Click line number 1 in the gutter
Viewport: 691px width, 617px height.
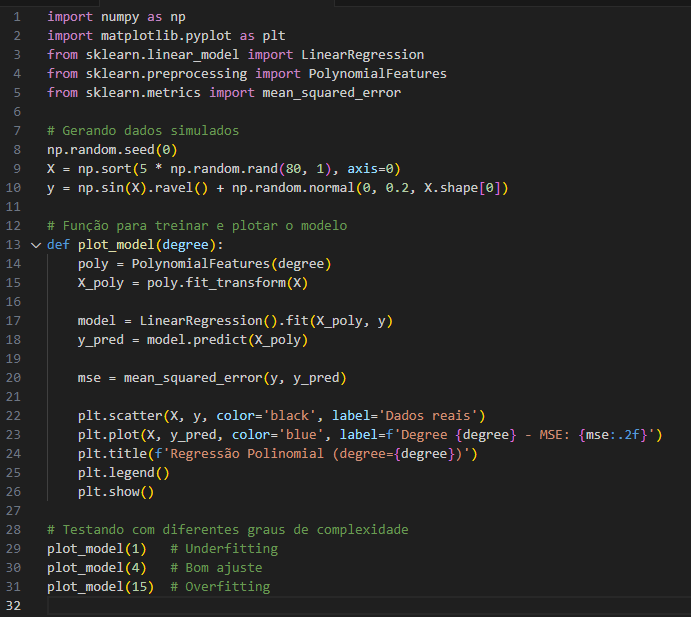[x=17, y=17]
